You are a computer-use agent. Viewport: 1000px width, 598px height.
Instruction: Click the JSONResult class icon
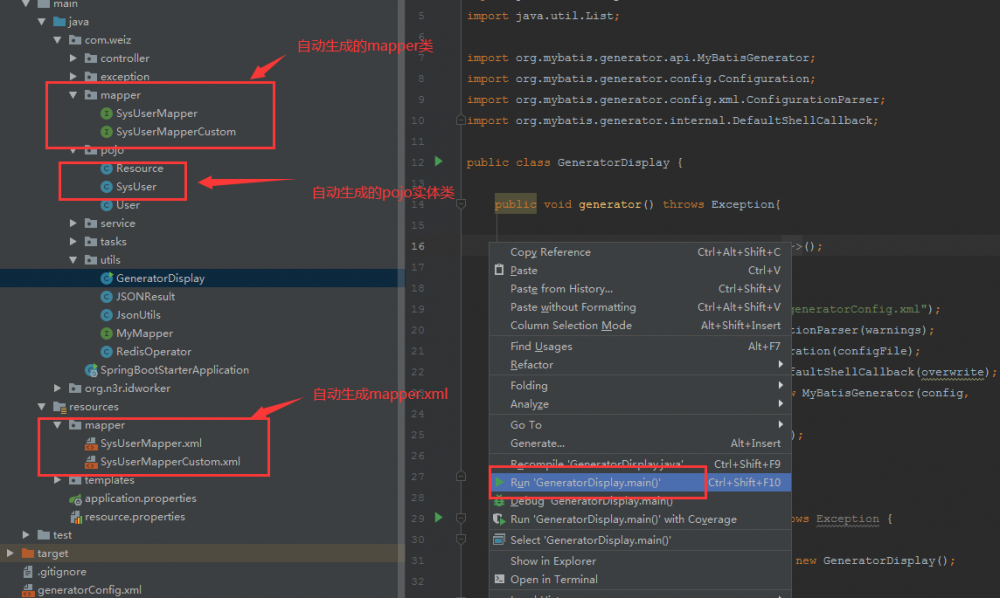click(107, 296)
